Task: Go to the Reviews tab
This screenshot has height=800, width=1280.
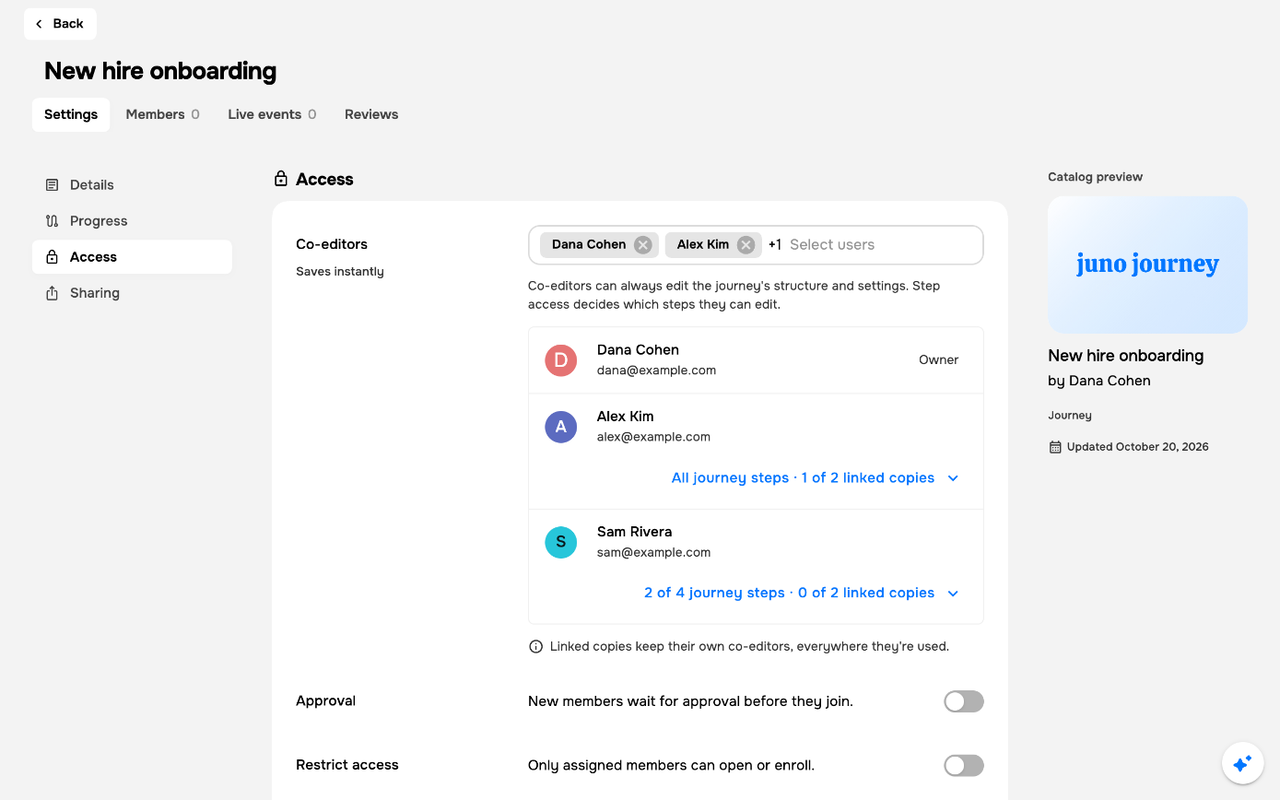Action: [372, 115]
